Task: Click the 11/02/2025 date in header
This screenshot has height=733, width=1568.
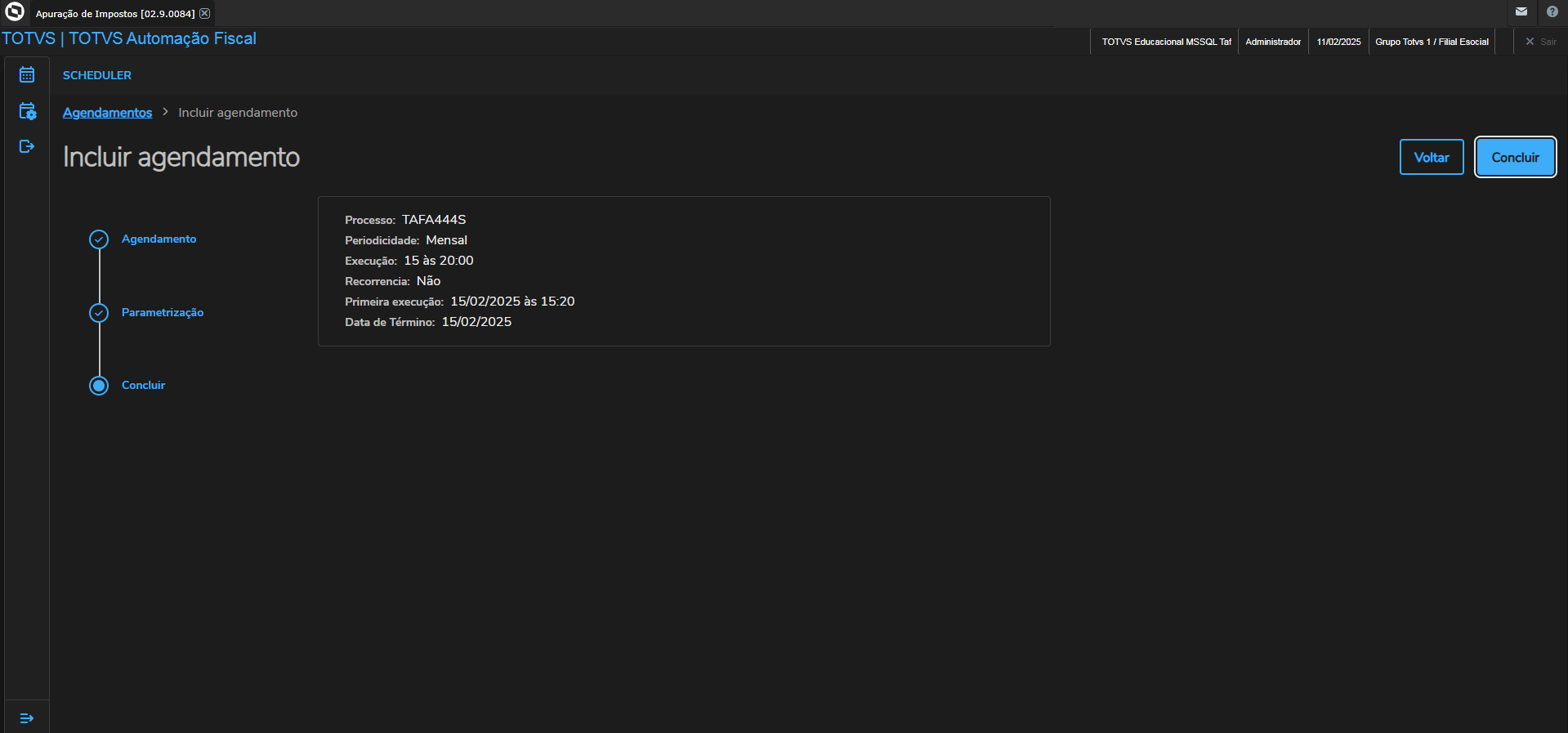Action: (x=1338, y=42)
